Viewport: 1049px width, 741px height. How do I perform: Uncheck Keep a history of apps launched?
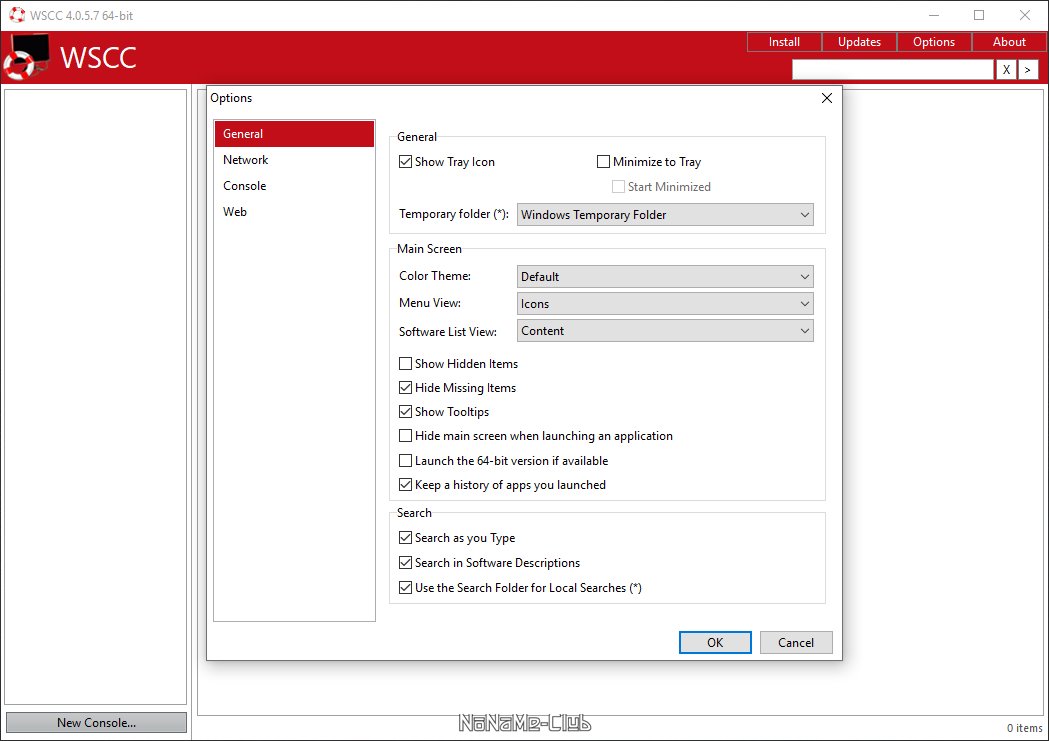pyautogui.click(x=405, y=485)
